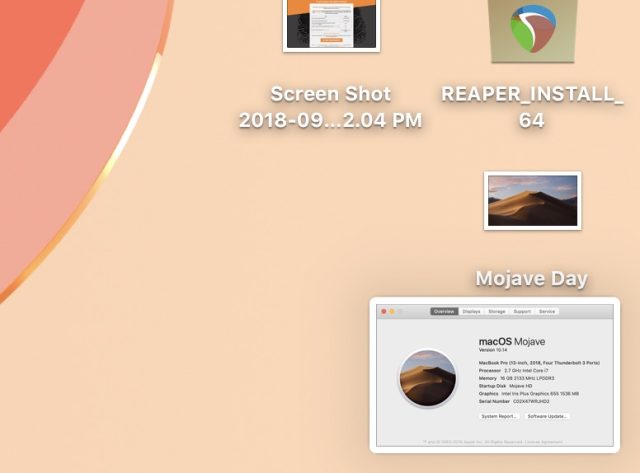This screenshot has width=640, height=473.
Task: Click the License Agreement footer link
Action: click(544, 442)
